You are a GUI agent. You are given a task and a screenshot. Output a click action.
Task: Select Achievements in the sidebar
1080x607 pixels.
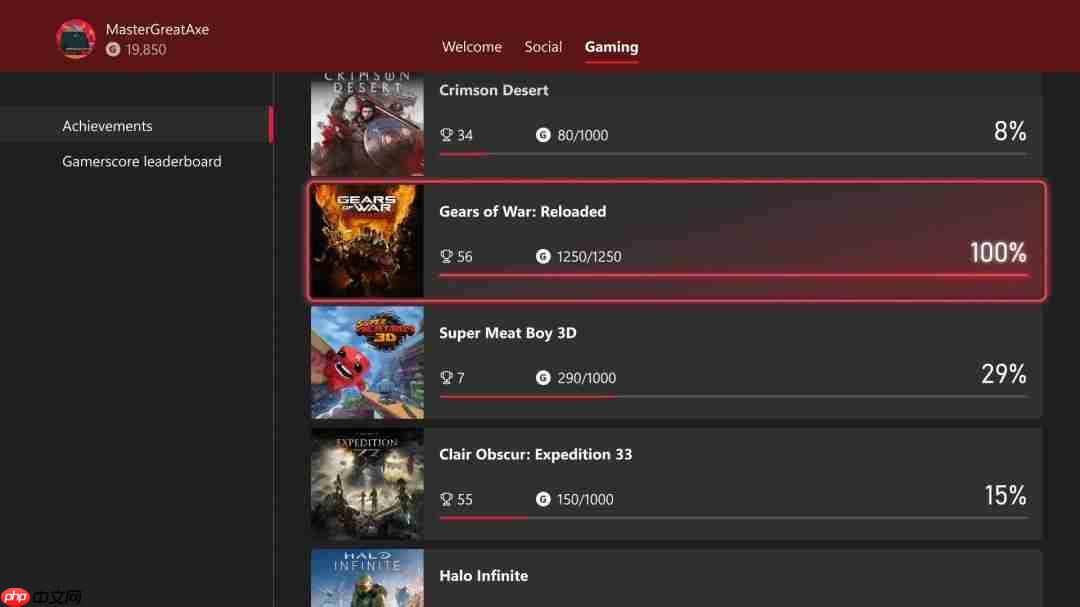pos(136,125)
